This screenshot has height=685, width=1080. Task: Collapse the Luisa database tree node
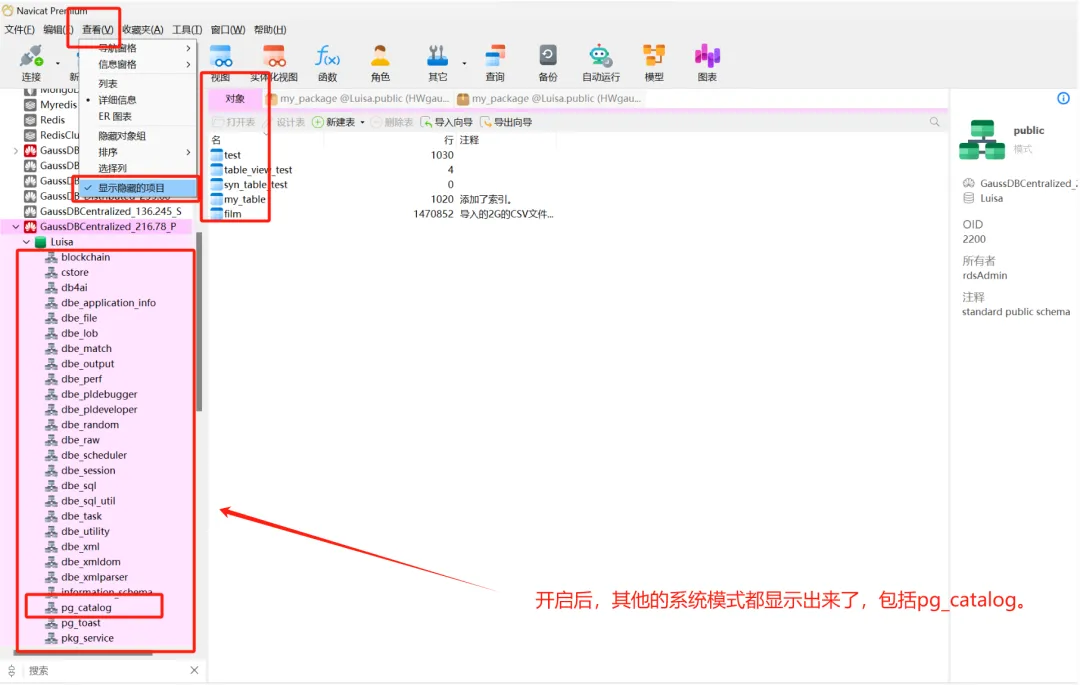(x=26, y=242)
